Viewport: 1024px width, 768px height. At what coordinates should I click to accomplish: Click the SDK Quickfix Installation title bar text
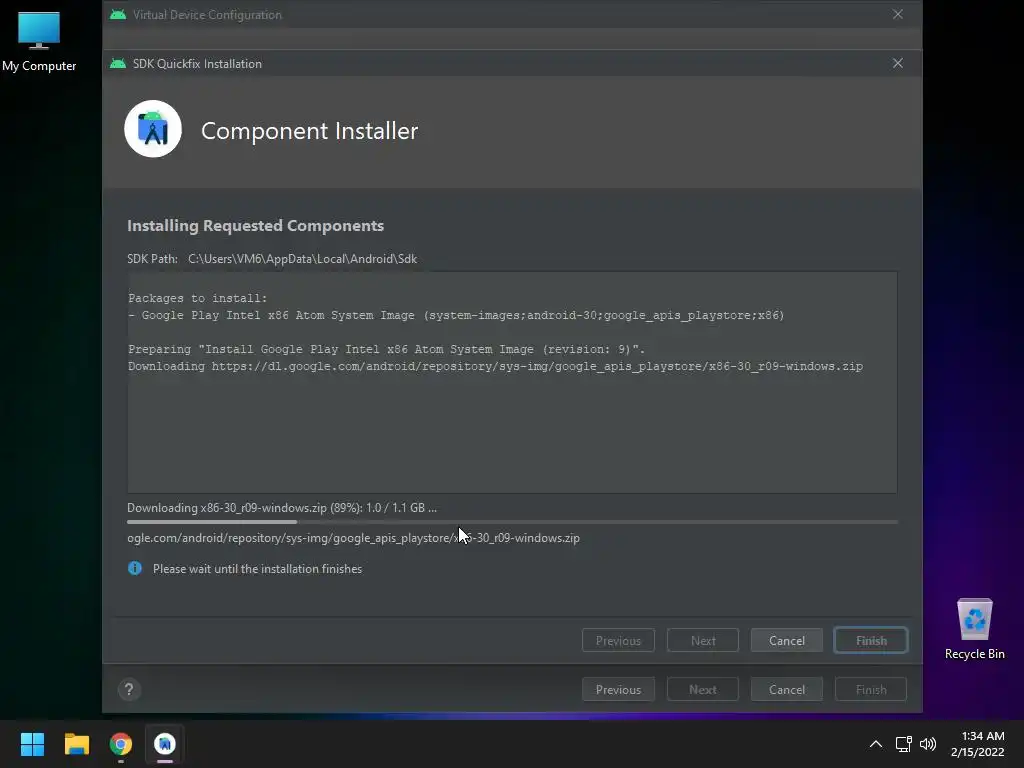[x=197, y=63]
